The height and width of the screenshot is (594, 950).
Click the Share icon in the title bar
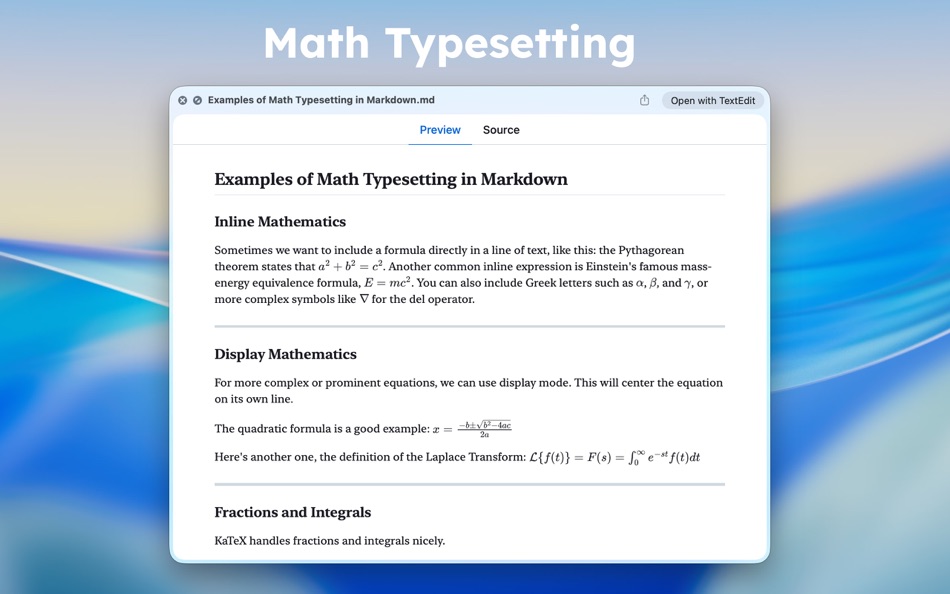click(644, 100)
